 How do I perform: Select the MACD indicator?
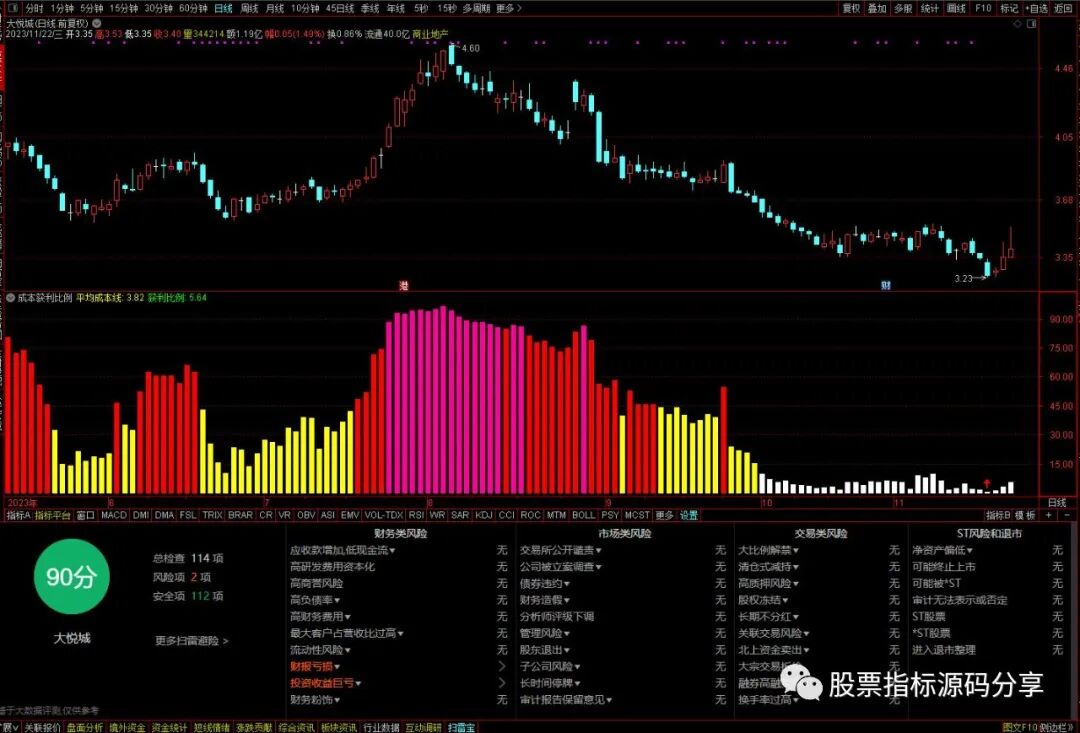[114, 515]
